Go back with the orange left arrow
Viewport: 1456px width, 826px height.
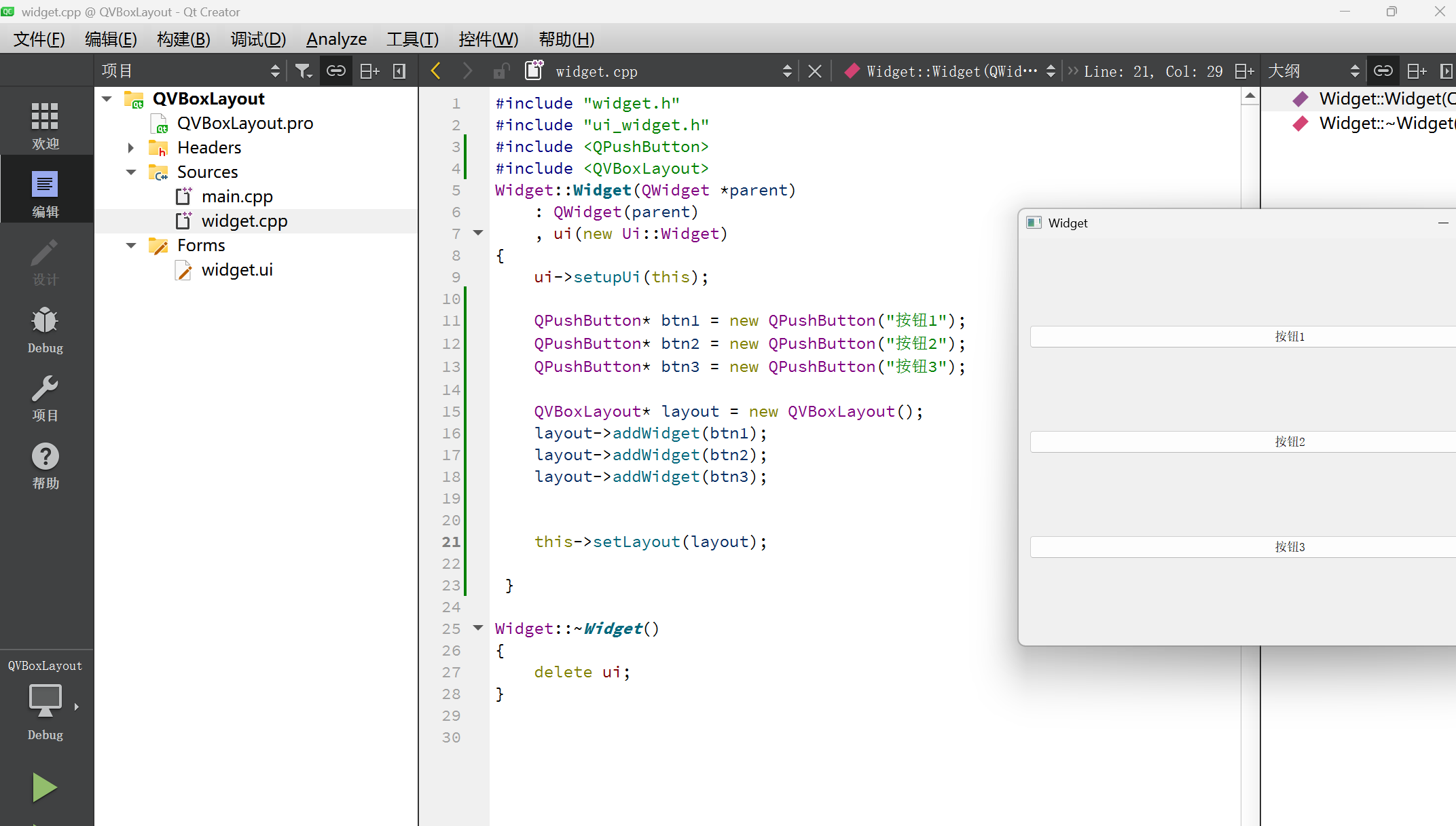(436, 71)
